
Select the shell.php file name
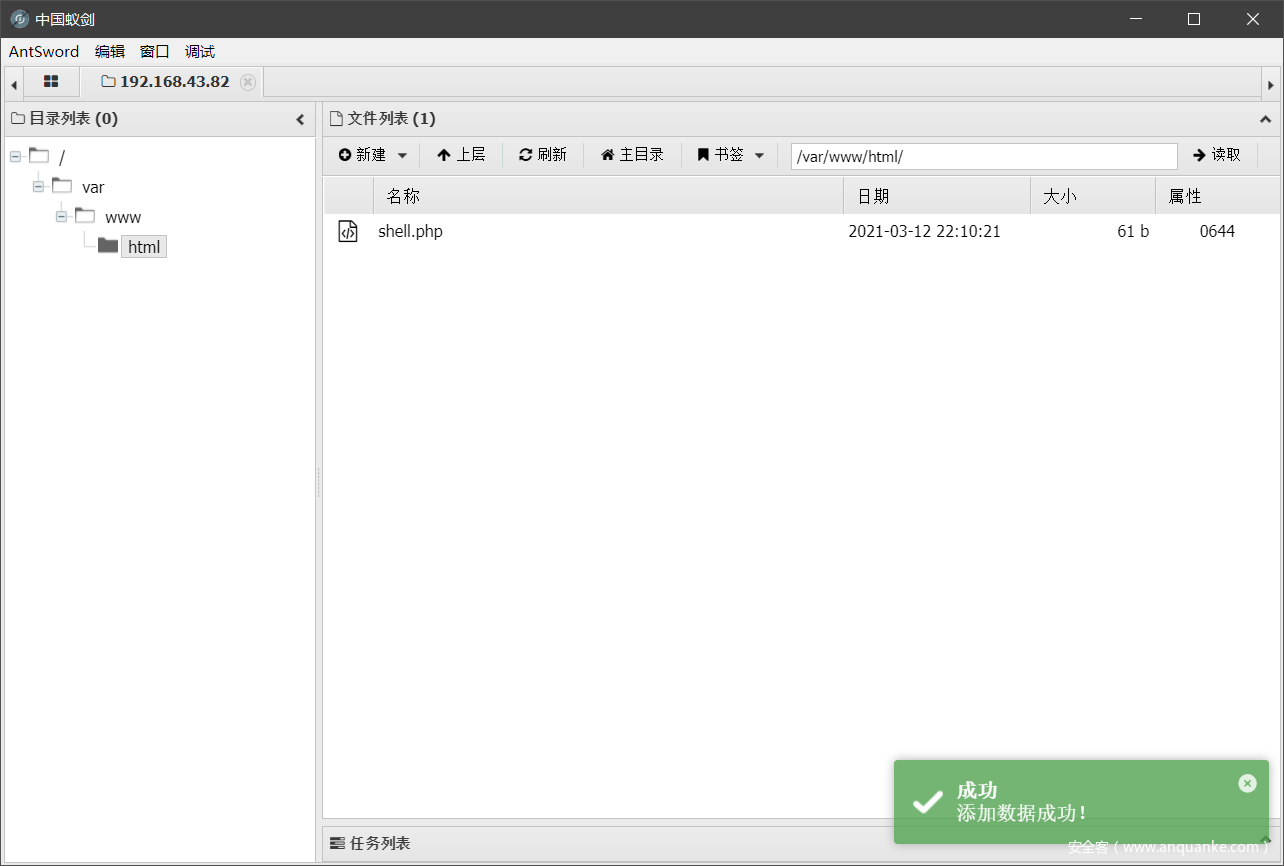coord(410,232)
